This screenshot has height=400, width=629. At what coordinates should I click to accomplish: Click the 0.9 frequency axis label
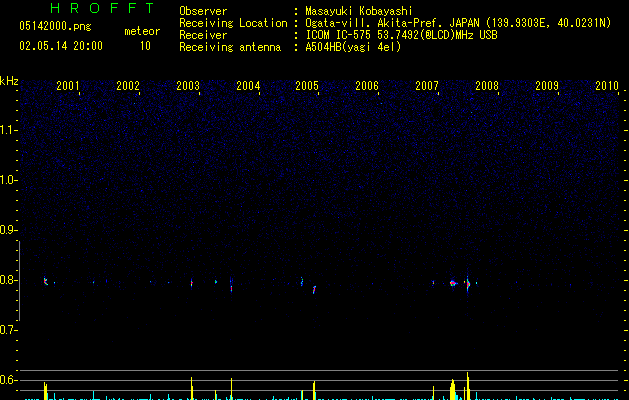coord(8,230)
